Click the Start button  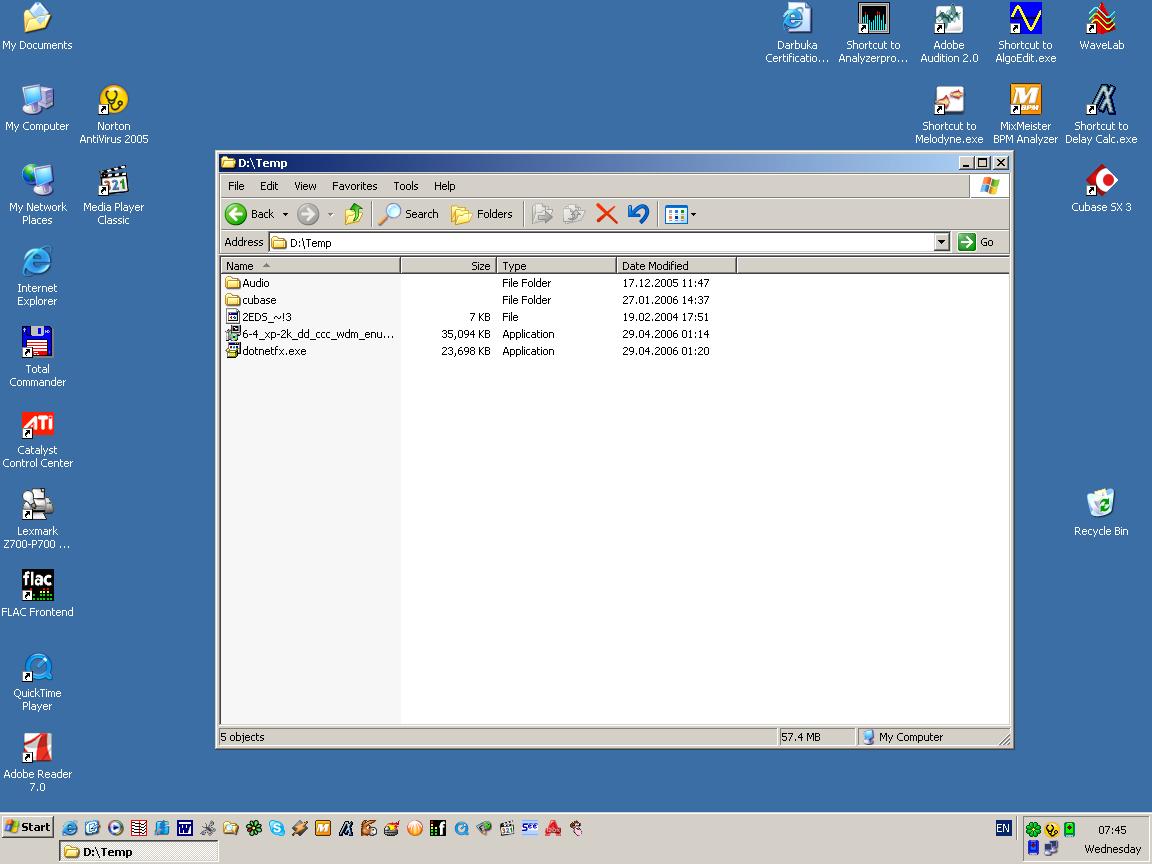(x=28, y=827)
